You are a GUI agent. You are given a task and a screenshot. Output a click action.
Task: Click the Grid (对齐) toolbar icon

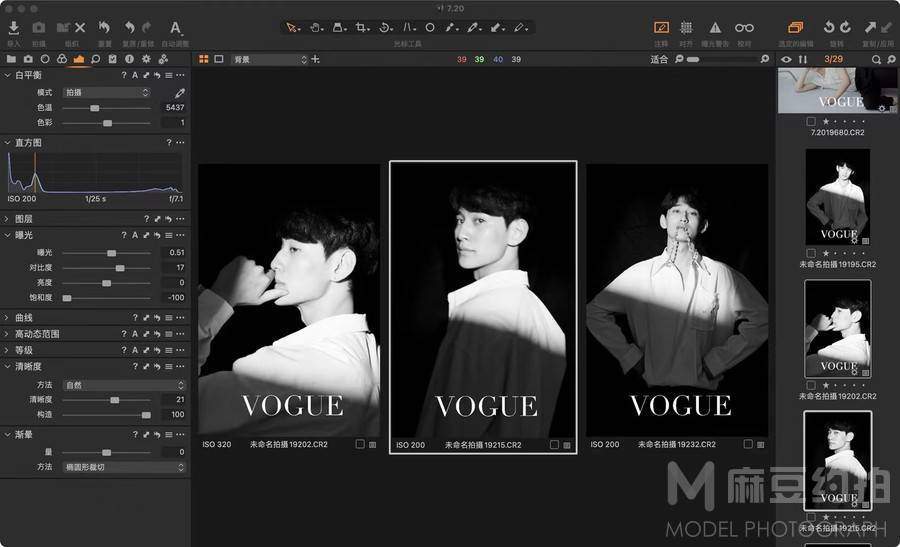coord(686,28)
